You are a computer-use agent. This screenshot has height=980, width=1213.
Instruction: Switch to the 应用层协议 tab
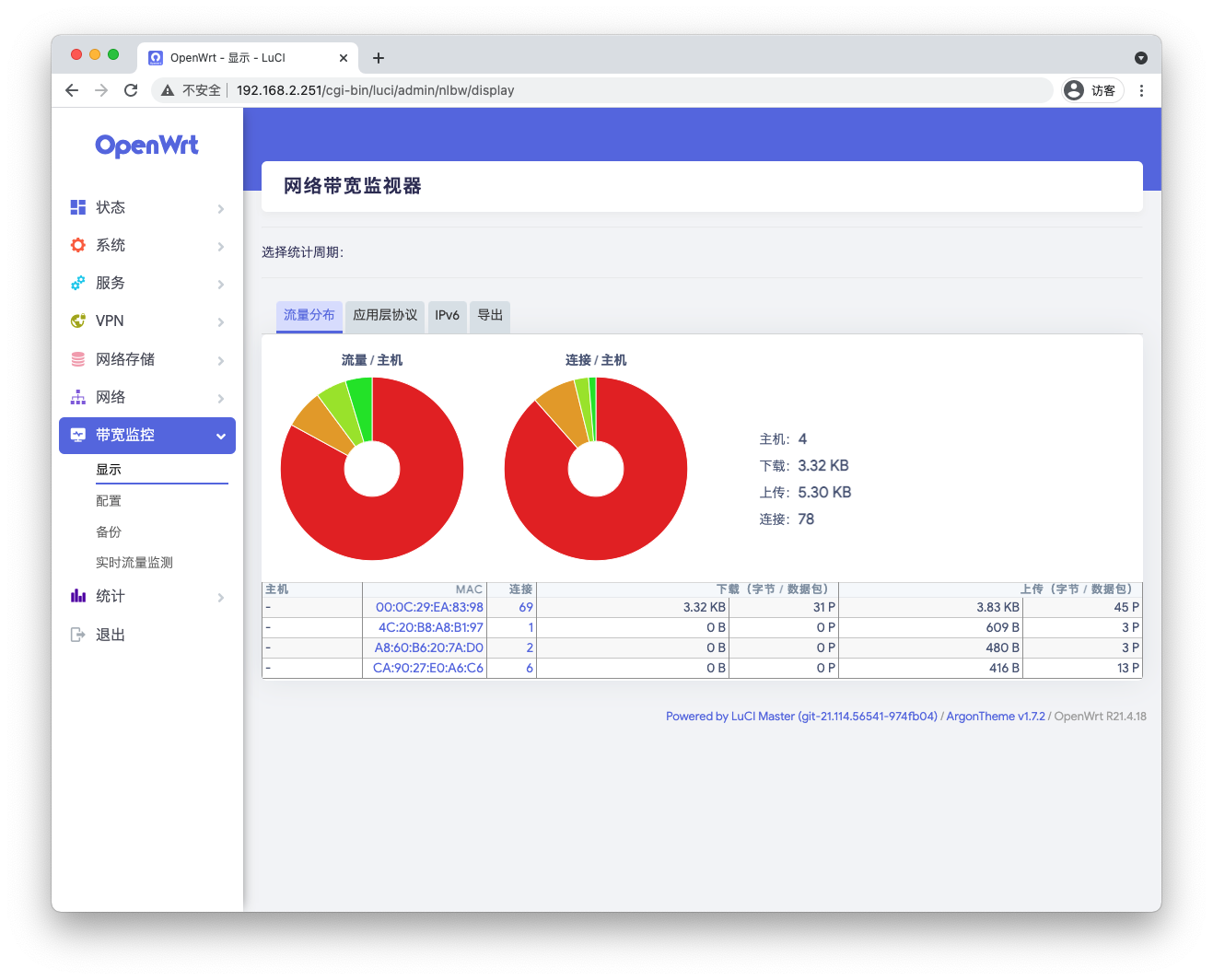point(385,315)
